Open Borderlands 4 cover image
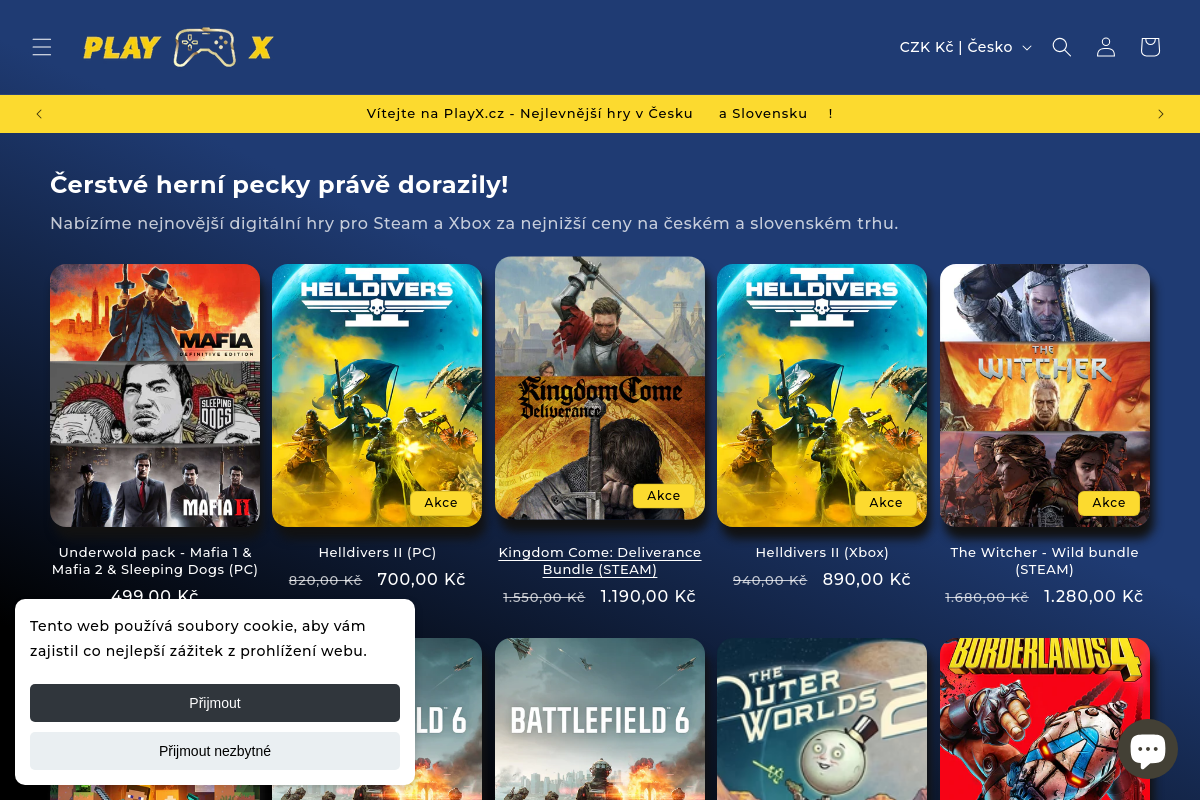The image size is (1200, 800). pos(1045,719)
